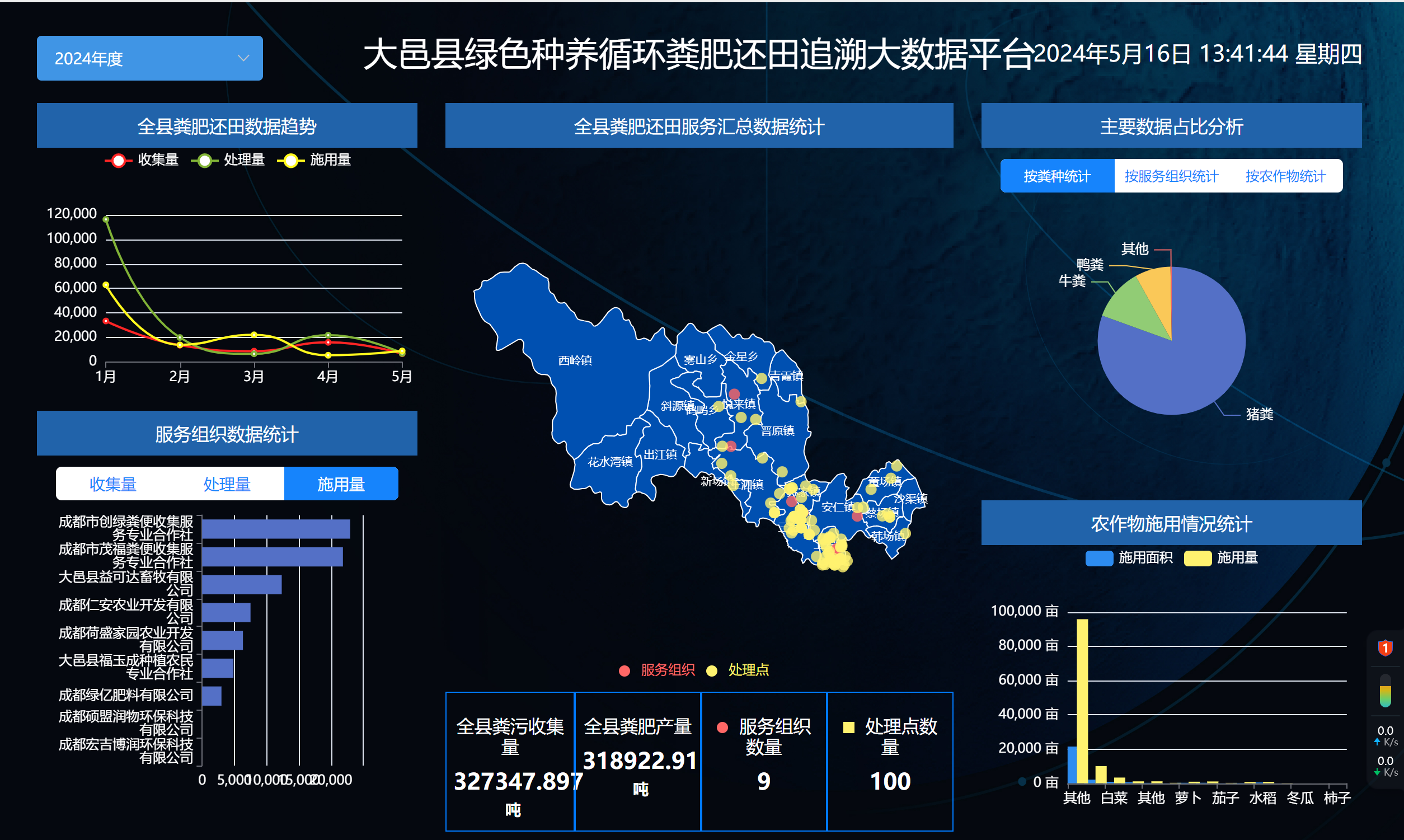Click bar for 大邑县益可达畜牧有限公司

point(242,585)
